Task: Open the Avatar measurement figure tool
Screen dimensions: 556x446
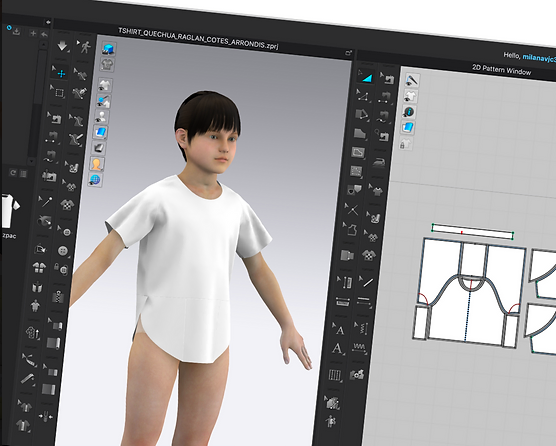Action: [x=35, y=306]
